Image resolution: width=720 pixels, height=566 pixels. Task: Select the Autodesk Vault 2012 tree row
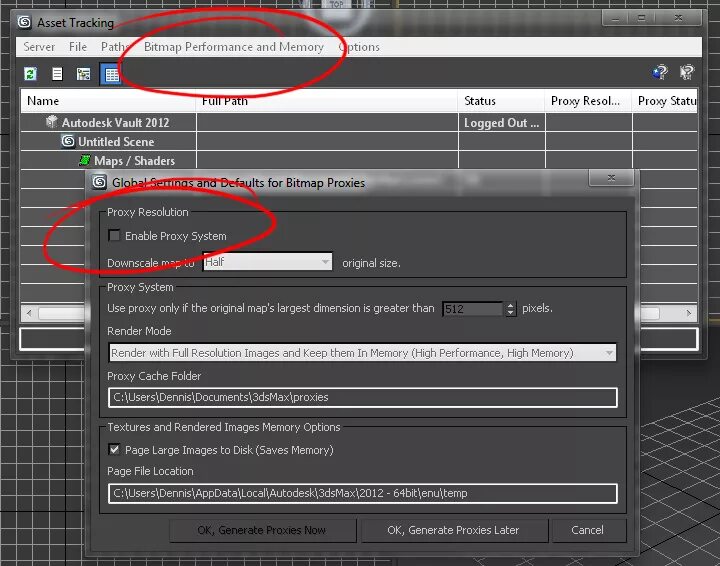coord(359,122)
